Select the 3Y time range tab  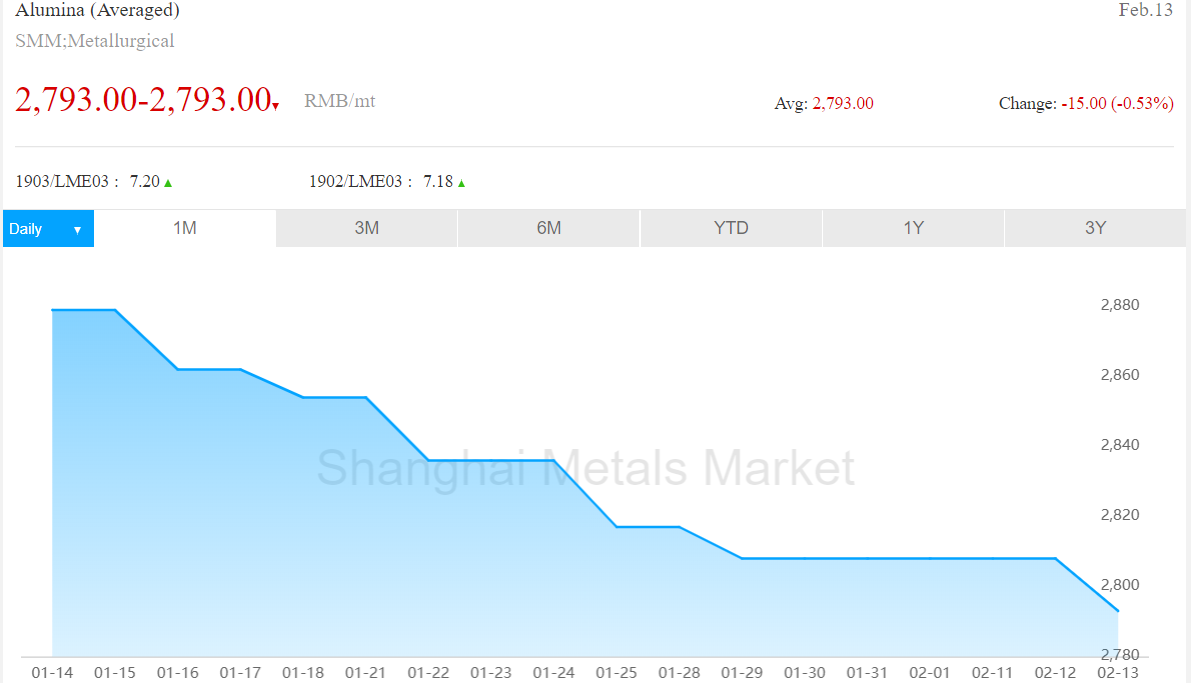1095,228
